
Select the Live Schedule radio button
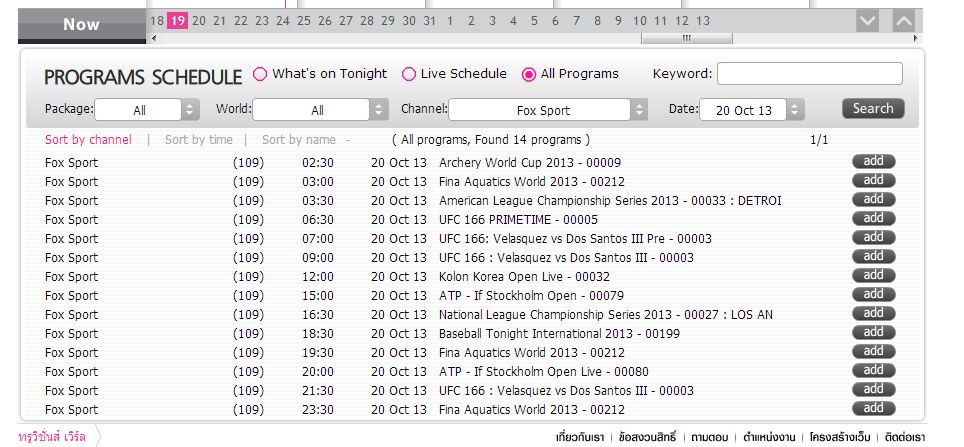[409, 74]
